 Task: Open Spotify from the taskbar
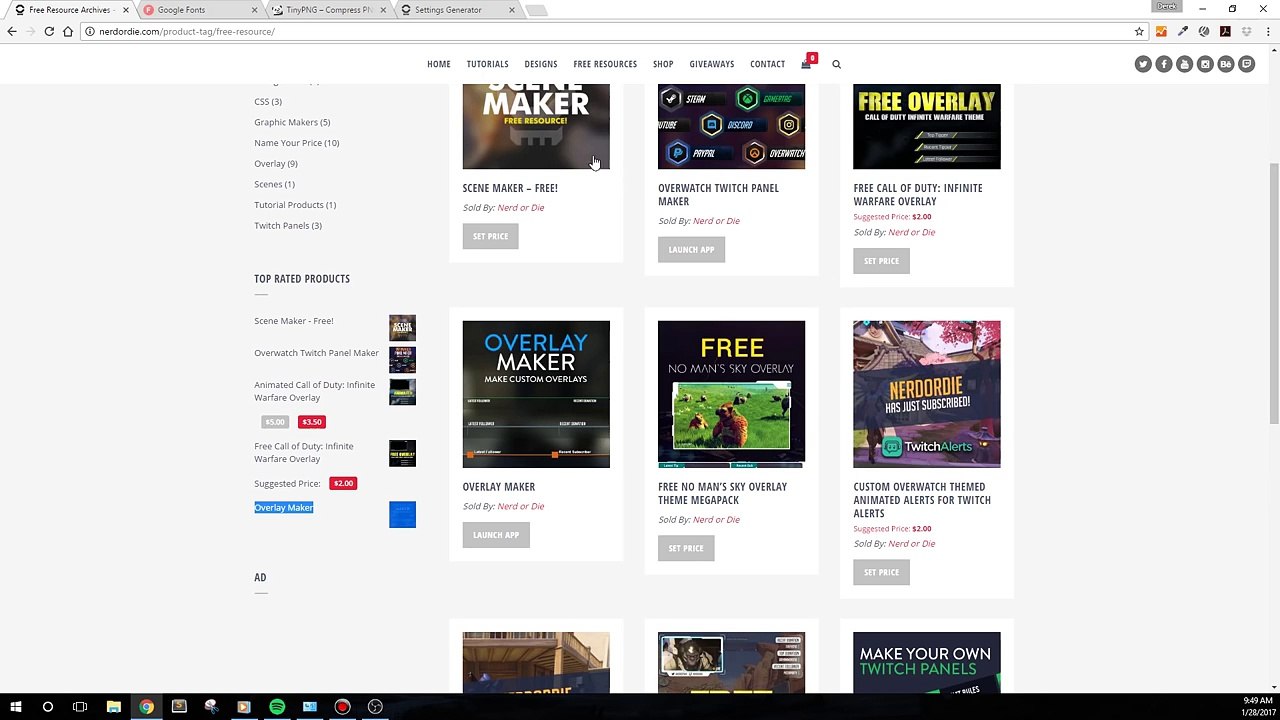pyautogui.click(x=277, y=707)
